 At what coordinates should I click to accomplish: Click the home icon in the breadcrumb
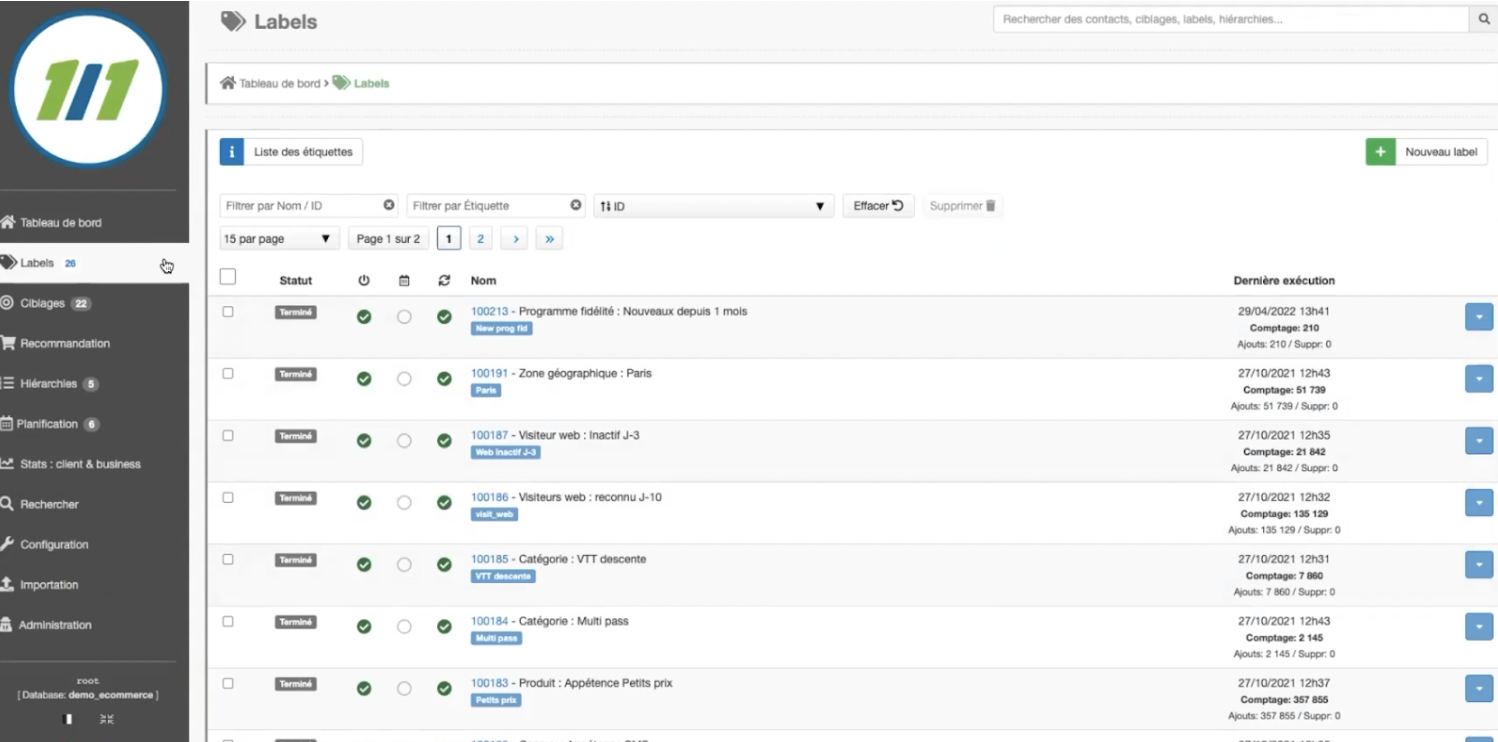tap(228, 83)
